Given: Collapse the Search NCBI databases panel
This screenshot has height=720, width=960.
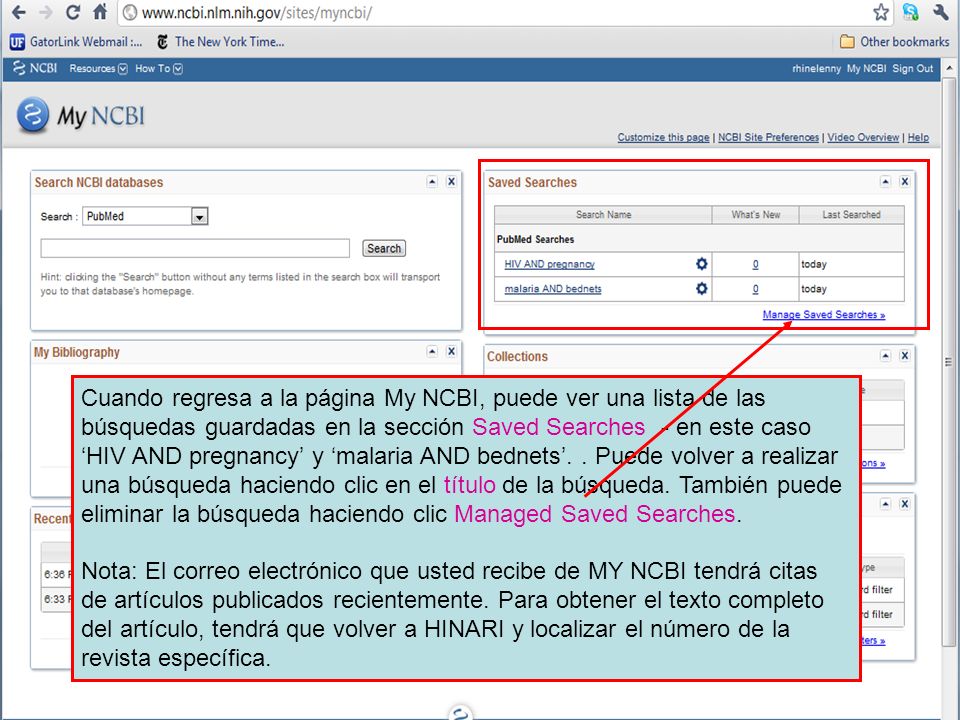Looking at the screenshot, I should (x=432, y=181).
